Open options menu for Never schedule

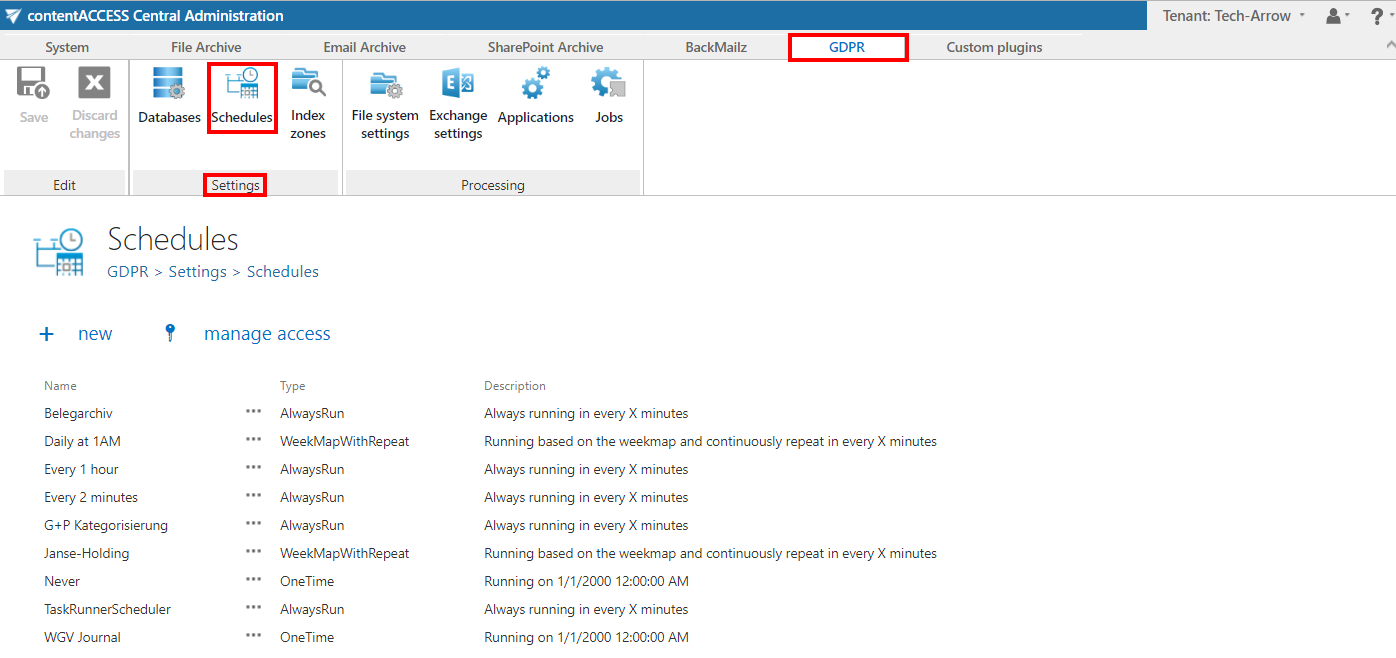[254, 580]
